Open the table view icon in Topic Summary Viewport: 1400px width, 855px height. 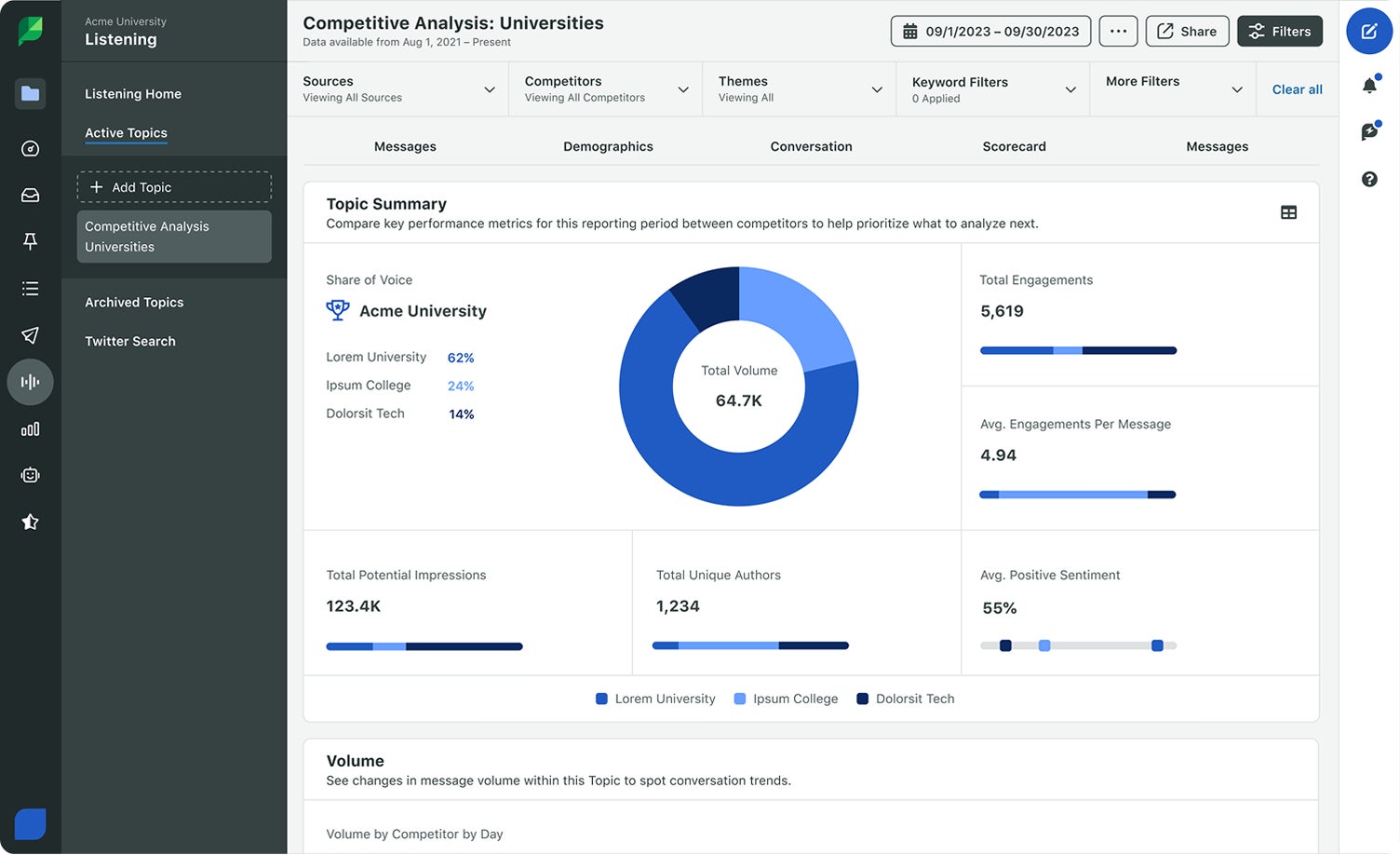tap(1288, 211)
